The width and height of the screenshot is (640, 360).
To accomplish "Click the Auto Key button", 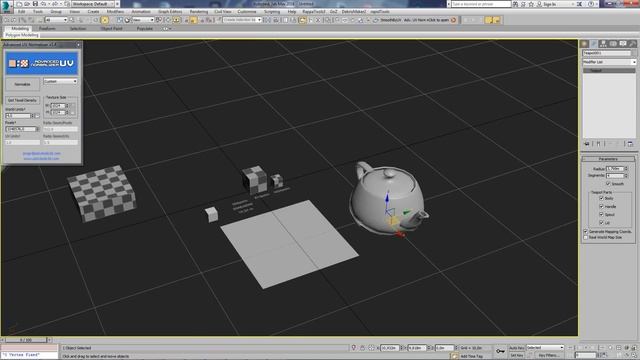I will coord(517,348).
